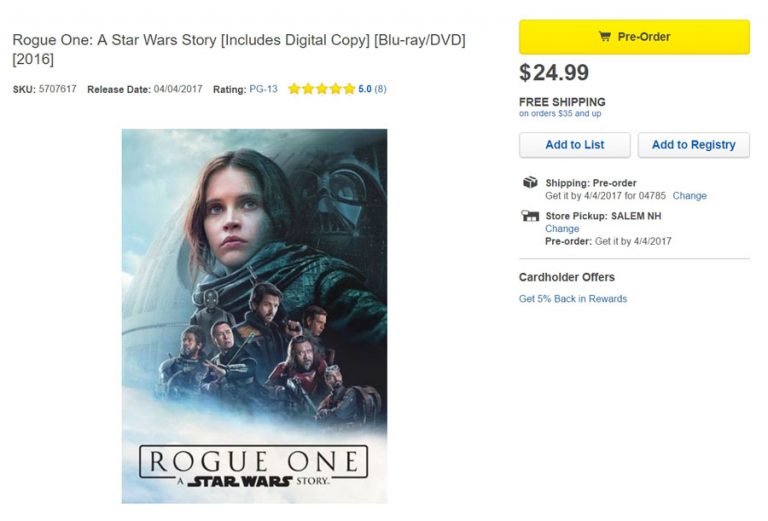Change the store pickup location

pyautogui.click(x=561, y=229)
